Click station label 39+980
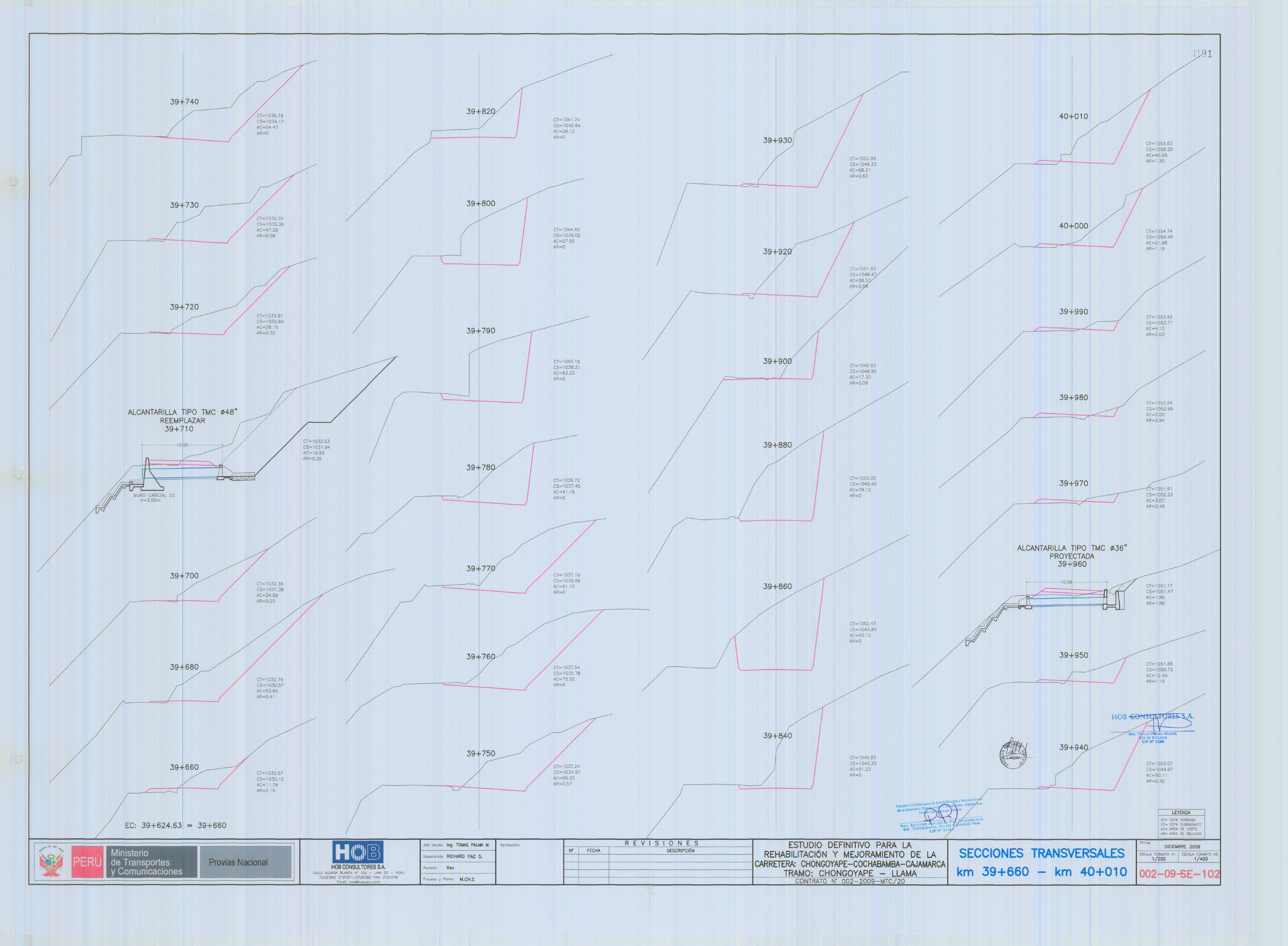 coord(1073,397)
